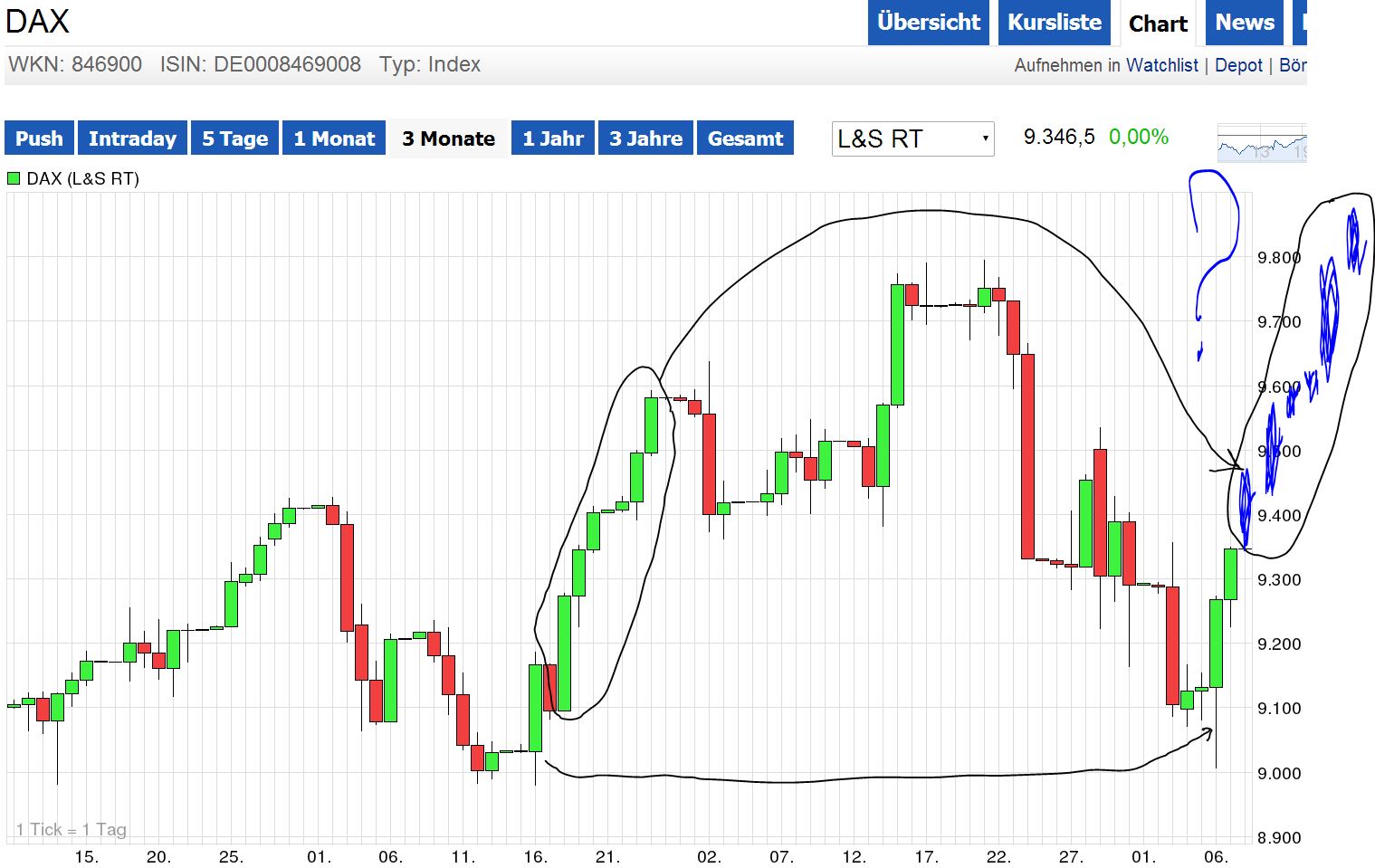Select the 3 Monate timeframe

click(447, 138)
